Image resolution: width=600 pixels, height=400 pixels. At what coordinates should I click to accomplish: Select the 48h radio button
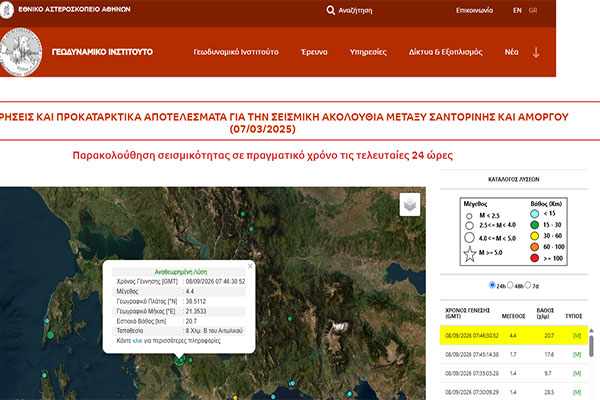pos(510,285)
